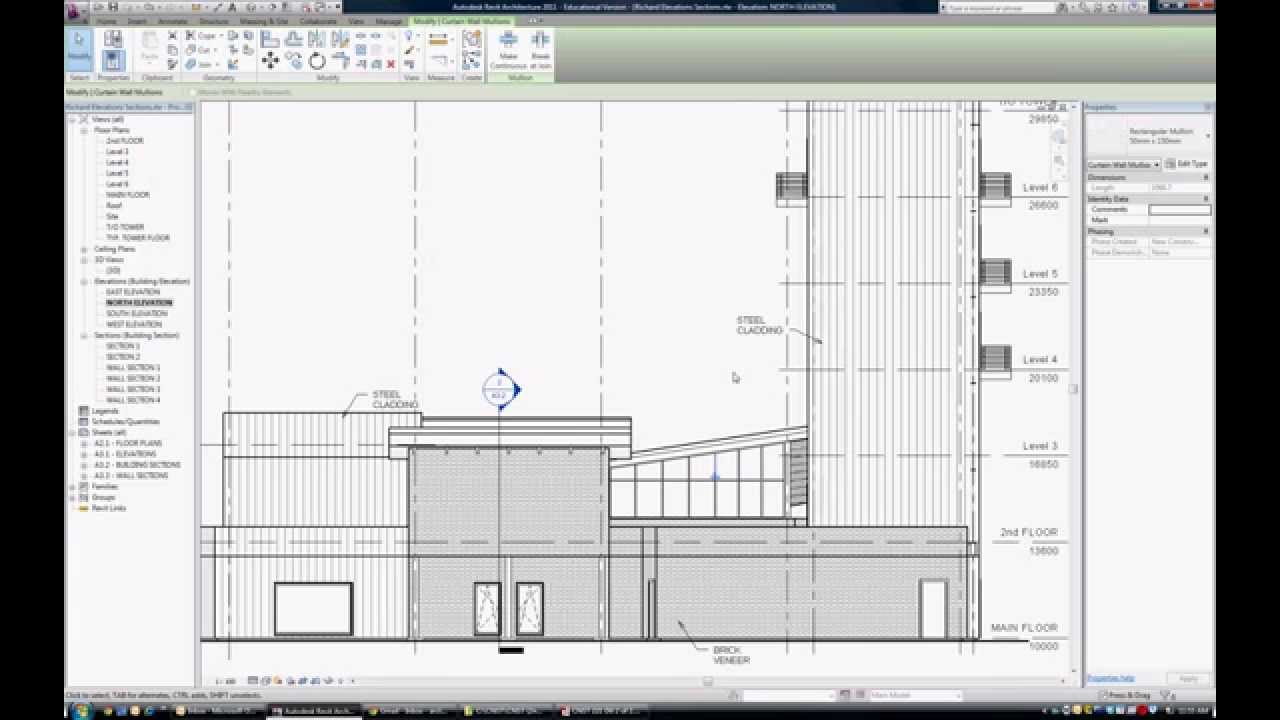
Task: Select MAIN FLOOR plan in browser
Action: coord(128,195)
